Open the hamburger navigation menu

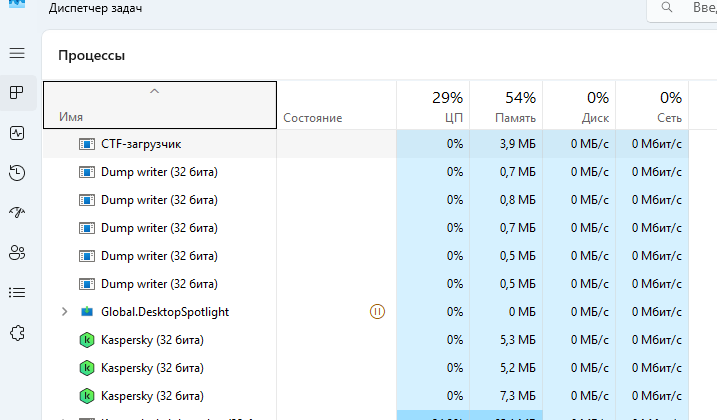[17, 53]
